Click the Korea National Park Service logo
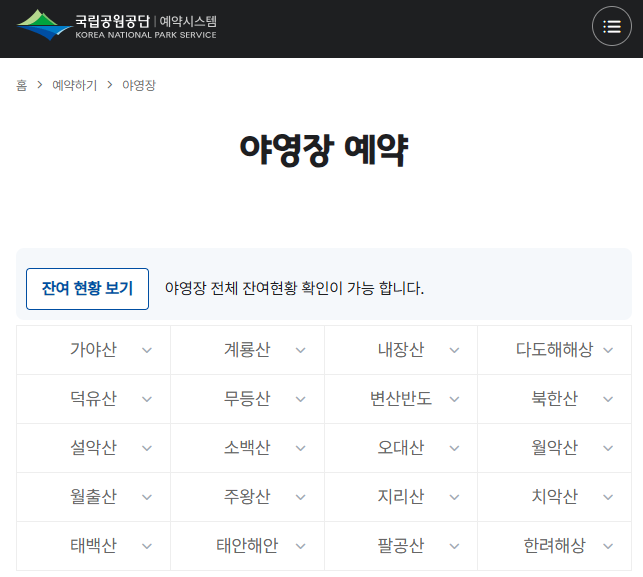This screenshot has height=577, width=643. [116, 25]
